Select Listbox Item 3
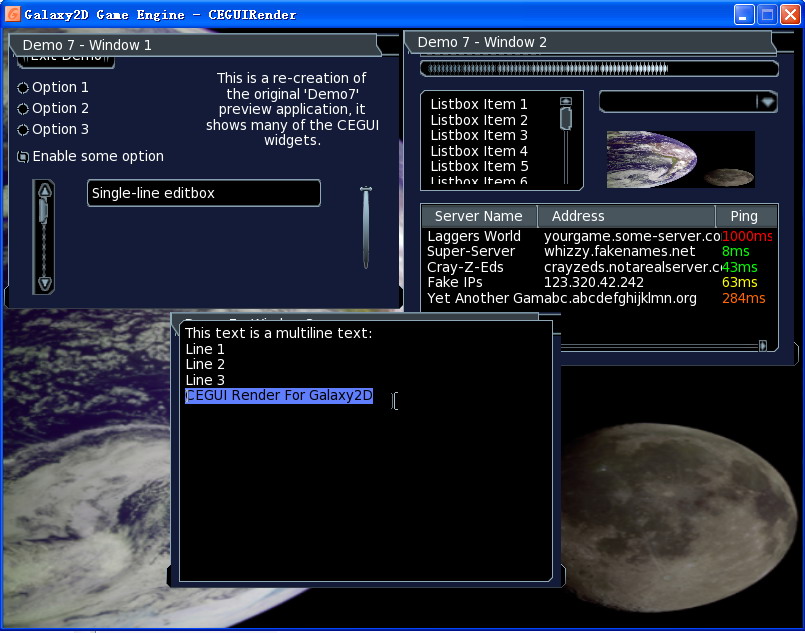 [479, 135]
